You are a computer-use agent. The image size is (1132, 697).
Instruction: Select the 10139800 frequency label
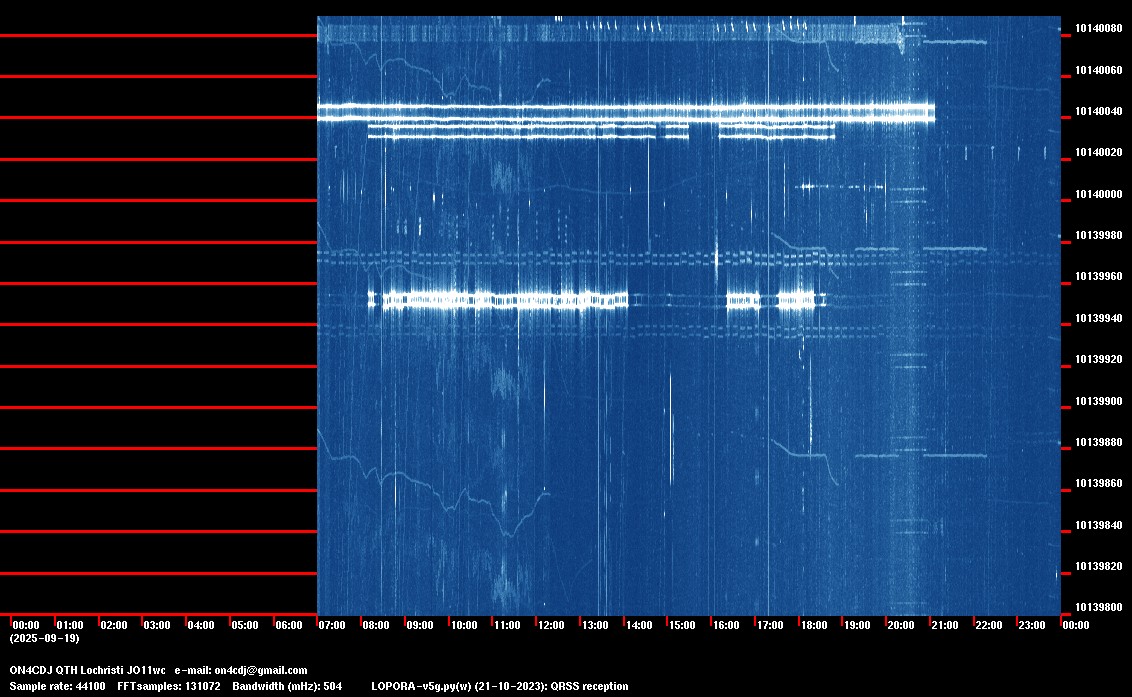1099,607
